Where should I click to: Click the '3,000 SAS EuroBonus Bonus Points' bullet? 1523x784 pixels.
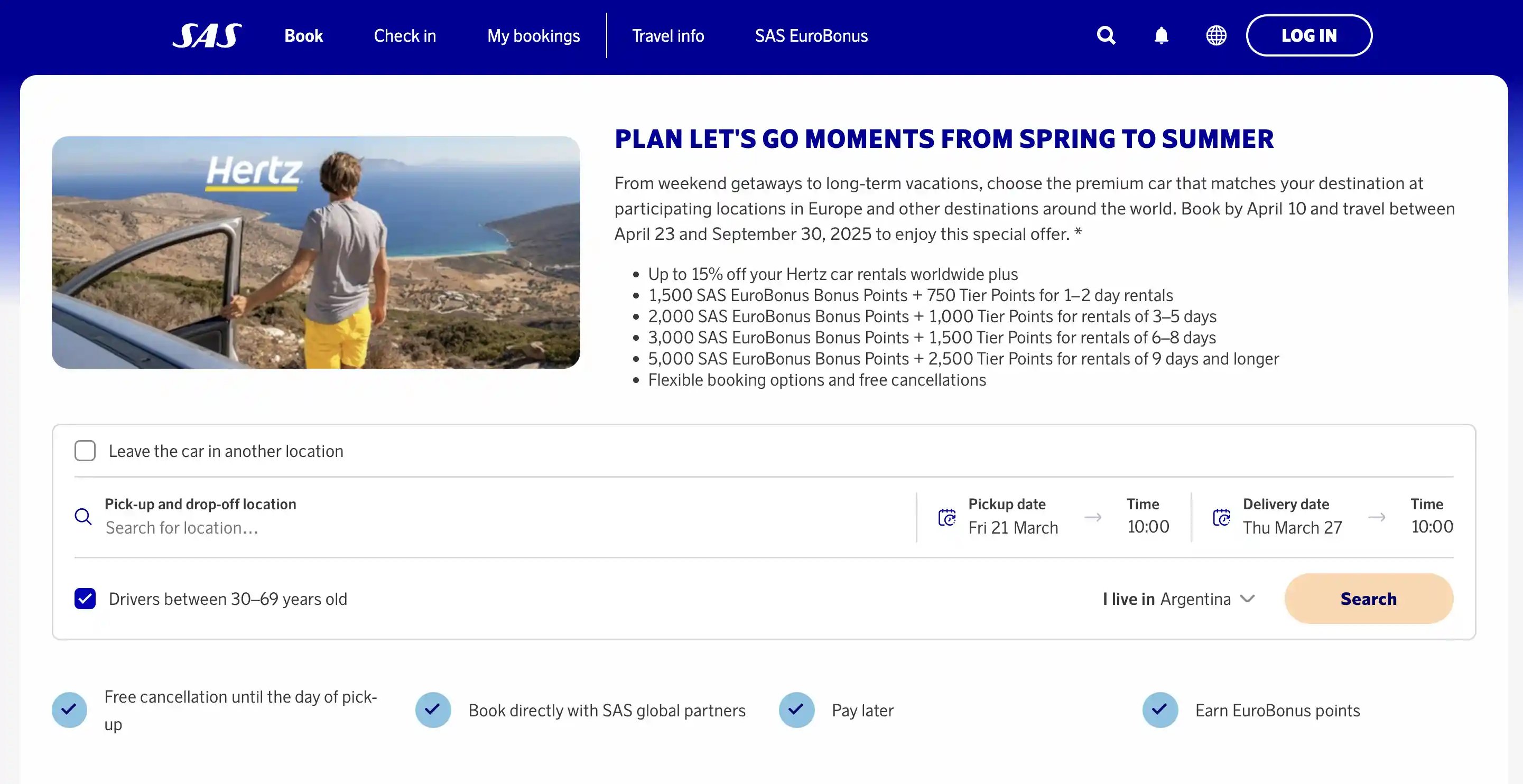932,338
